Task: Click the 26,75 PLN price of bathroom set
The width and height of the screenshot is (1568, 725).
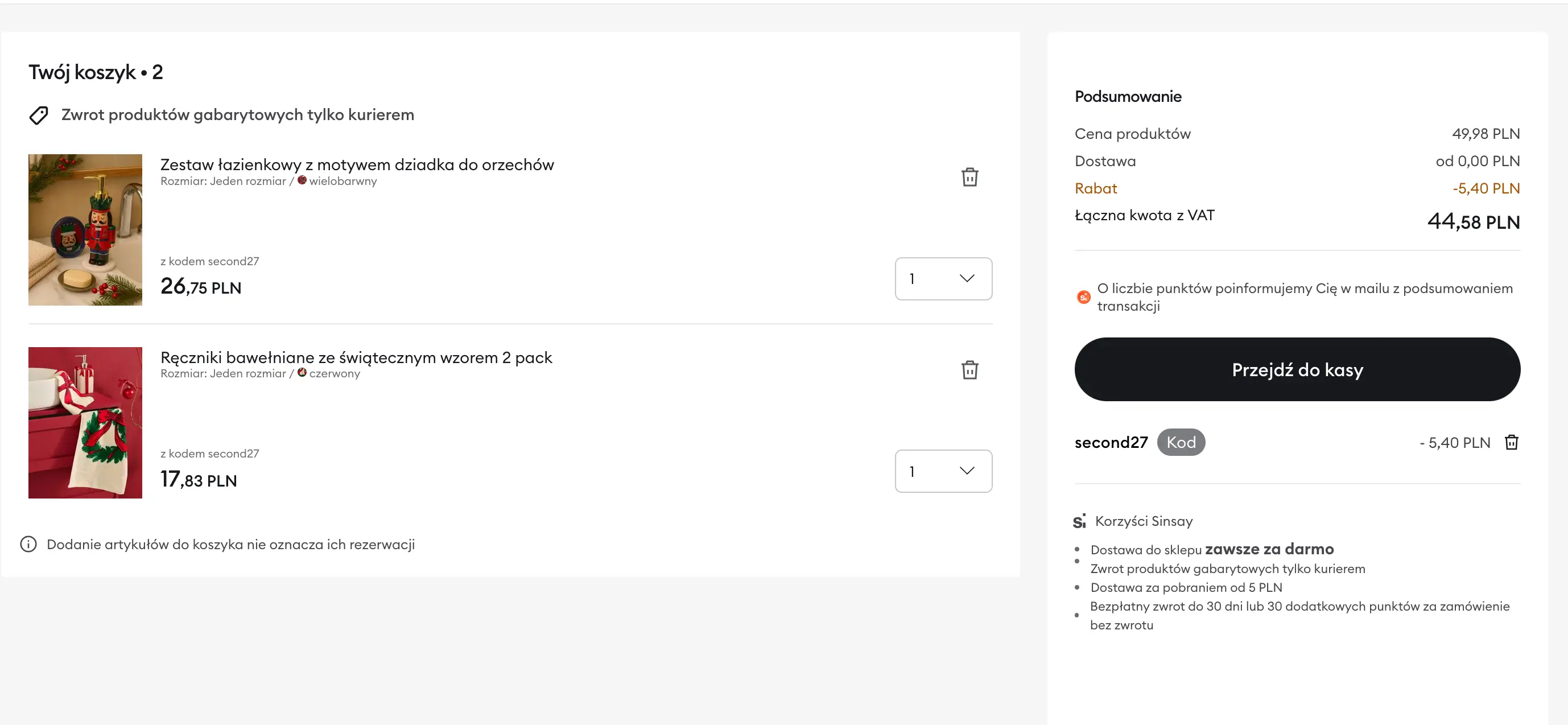Action: point(200,287)
